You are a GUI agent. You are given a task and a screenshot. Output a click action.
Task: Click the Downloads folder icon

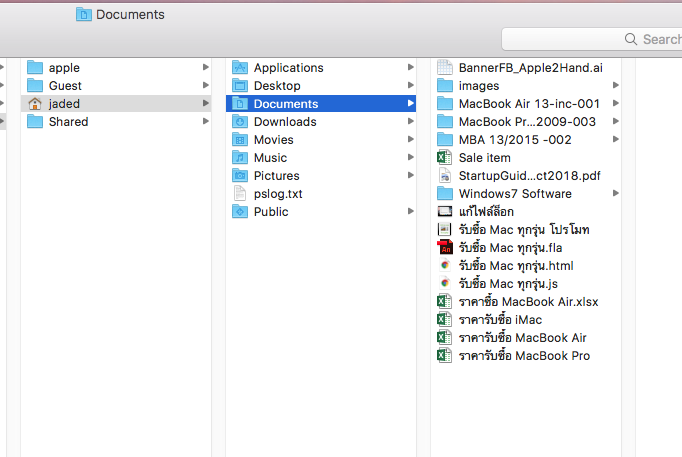tap(240, 122)
